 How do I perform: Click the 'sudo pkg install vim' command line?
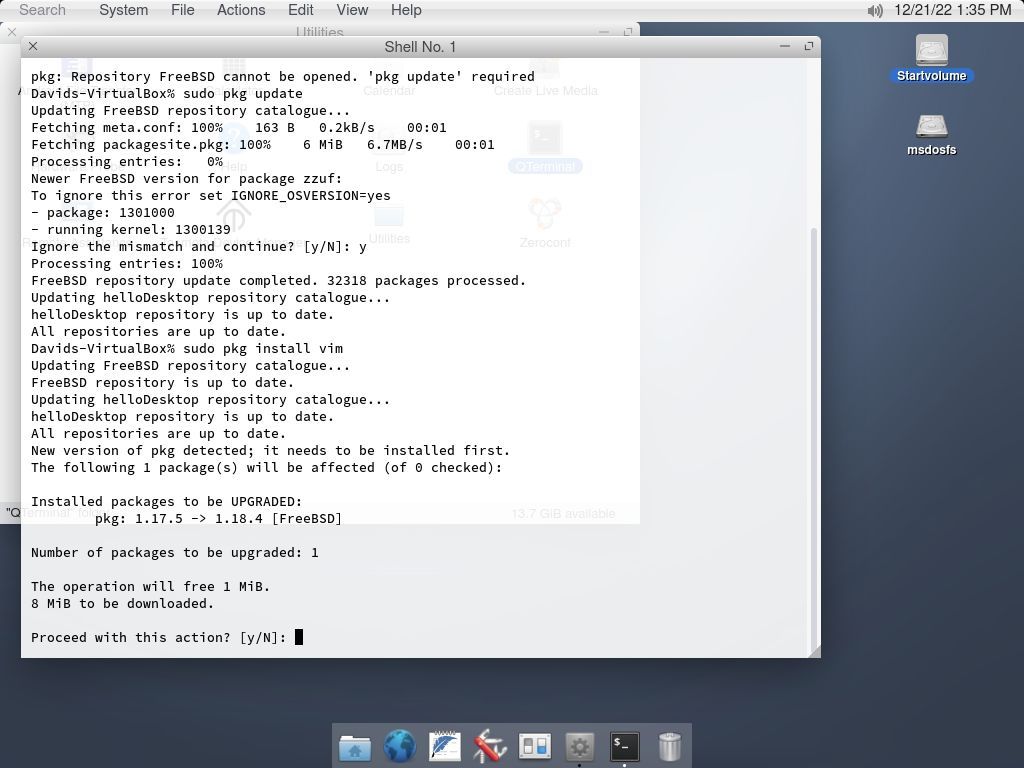[x=263, y=349]
